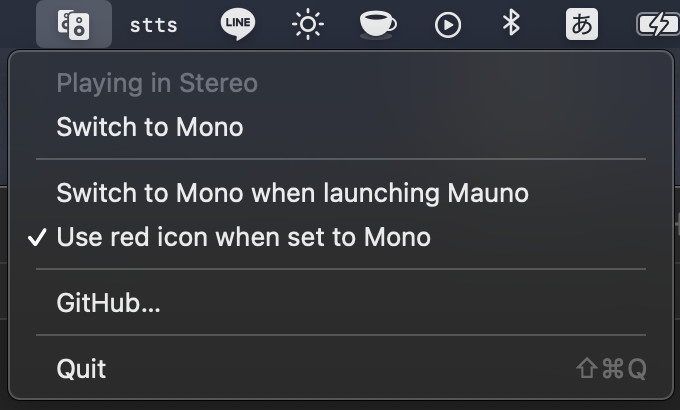The image size is (680, 410).
Task: Open the stts menu bar item
Action: pyautogui.click(x=154, y=25)
